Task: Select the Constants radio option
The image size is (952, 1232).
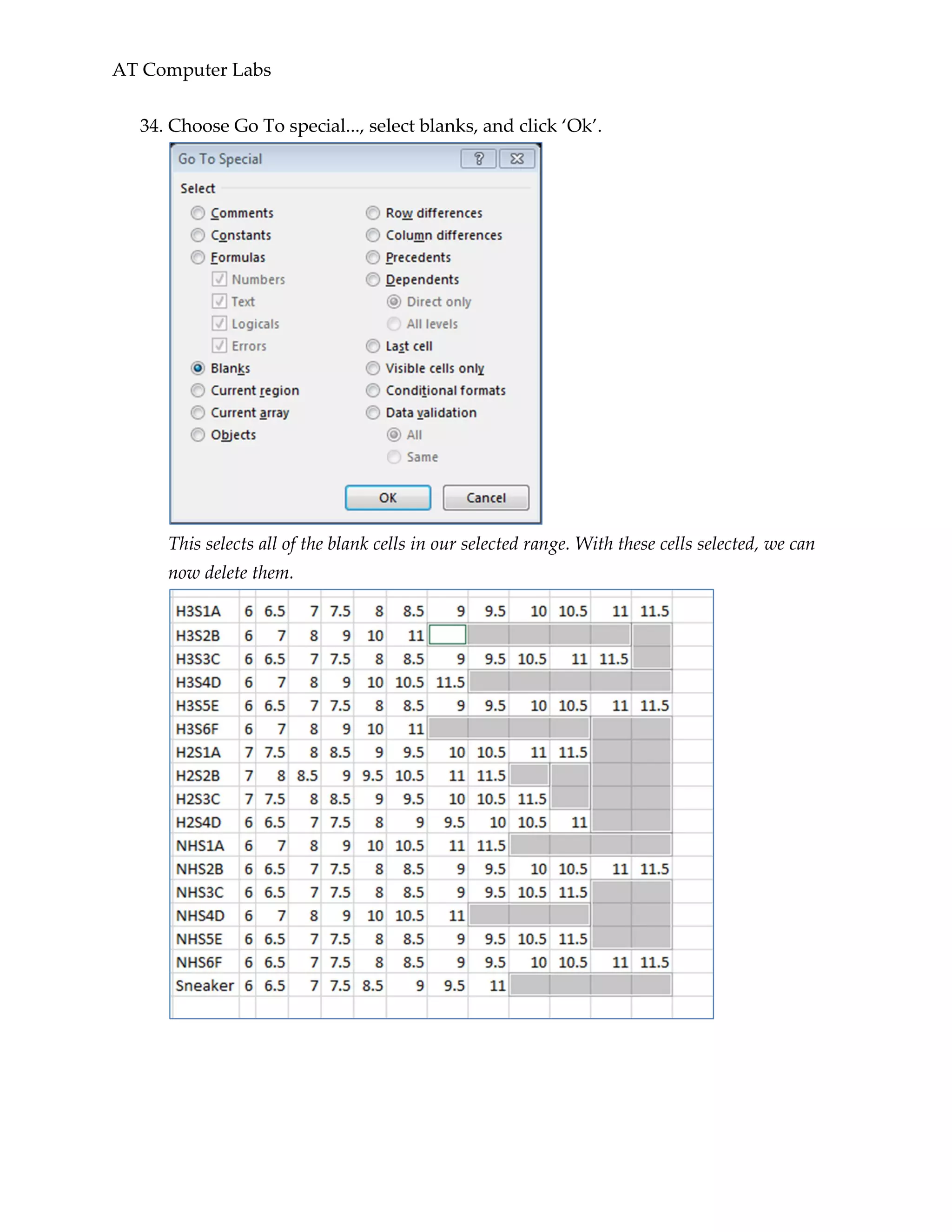Action: (x=198, y=235)
